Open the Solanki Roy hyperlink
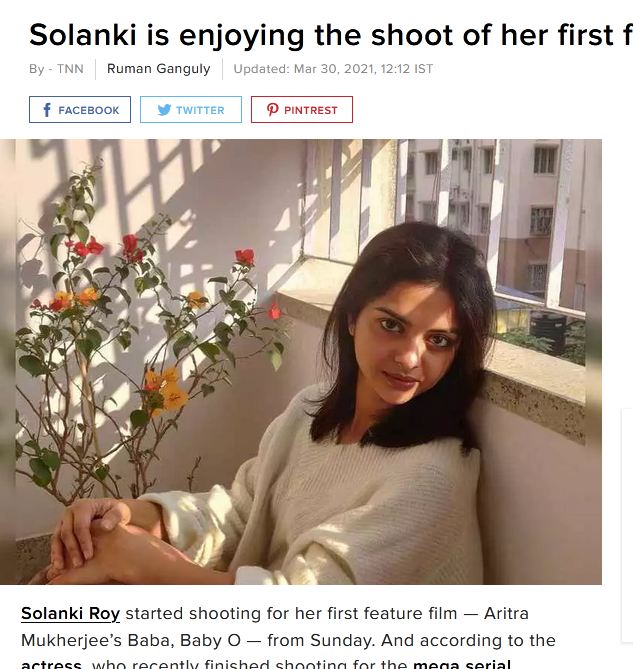The image size is (633, 669). click(x=70, y=614)
